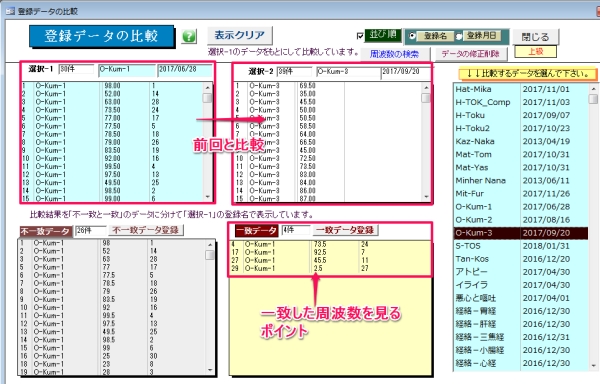Click 一致データ row with value 45.5
Image resolution: width=600 pixels, height=384 pixels.
tap(330, 260)
